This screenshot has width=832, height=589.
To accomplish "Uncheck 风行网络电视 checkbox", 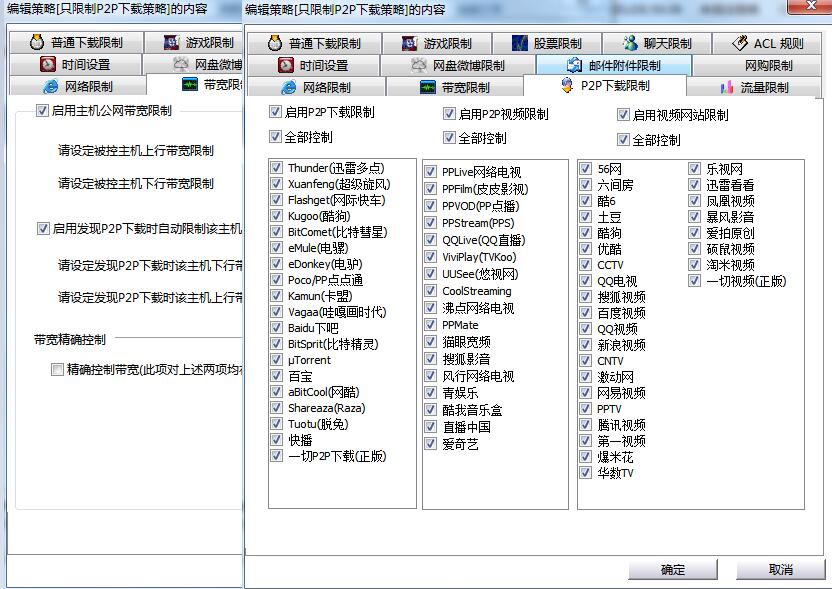I will click(431, 376).
